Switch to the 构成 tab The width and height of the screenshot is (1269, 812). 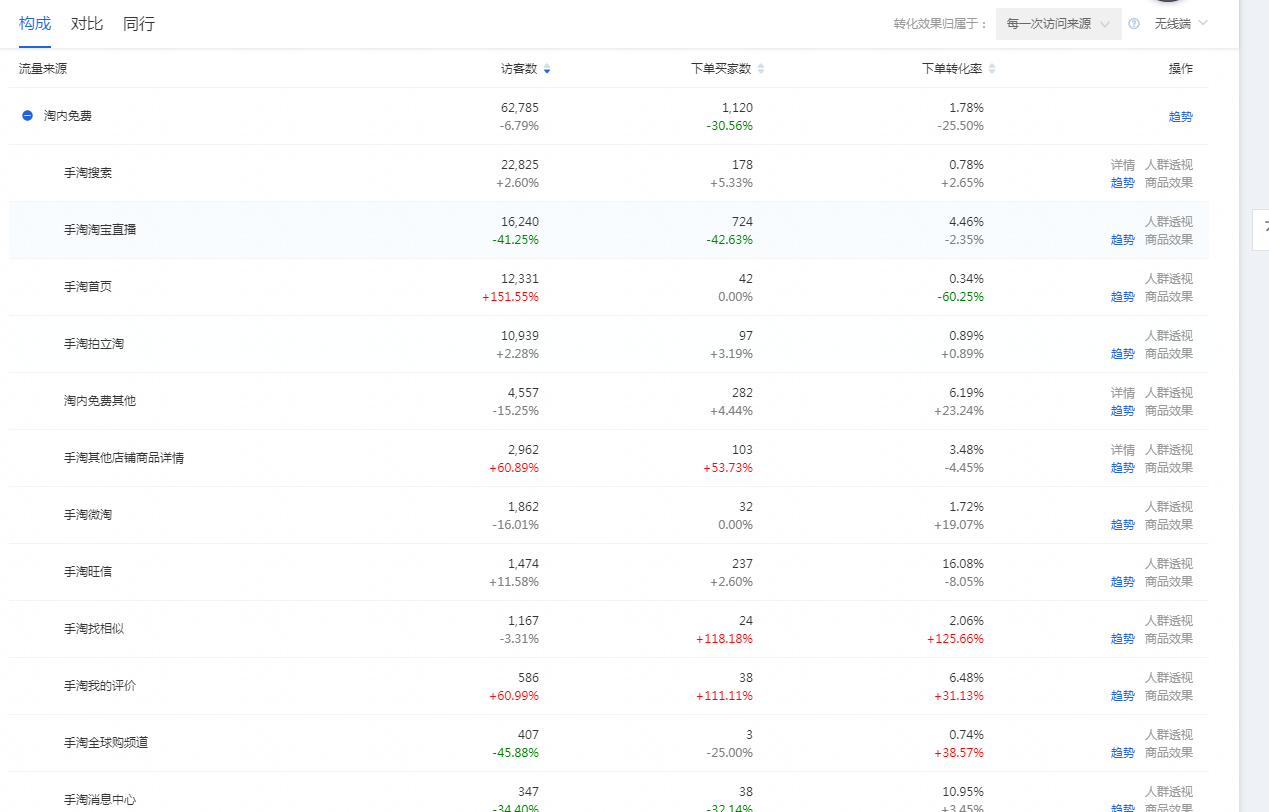click(x=35, y=23)
